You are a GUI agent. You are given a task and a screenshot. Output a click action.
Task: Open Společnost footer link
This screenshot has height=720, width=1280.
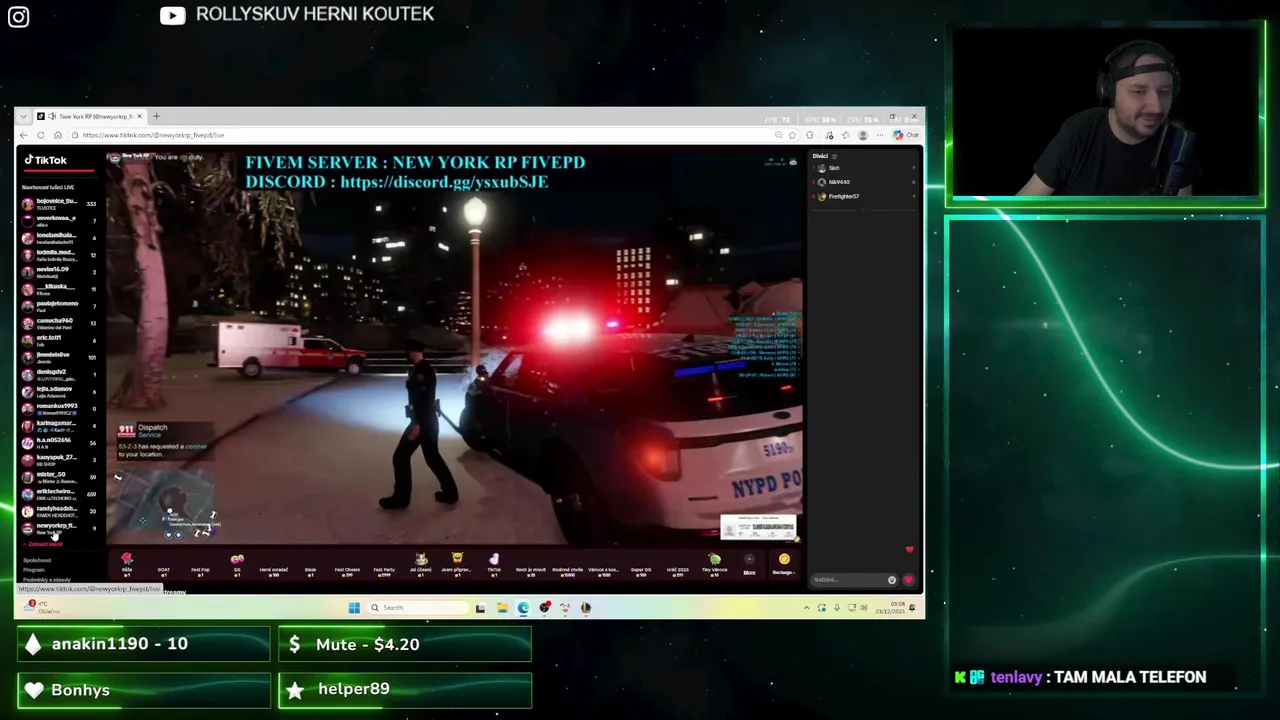(37, 560)
